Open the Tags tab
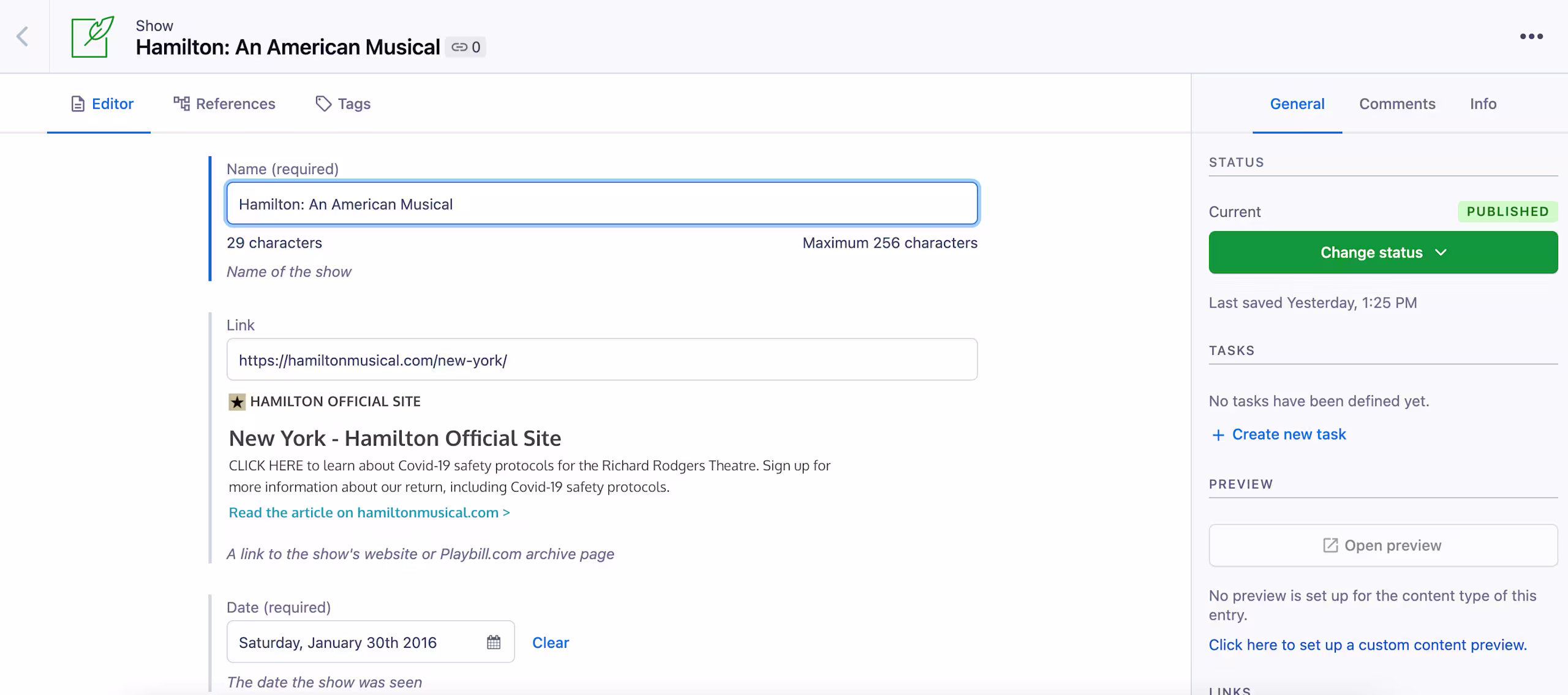The height and width of the screenshot is (695, 1568). [343, 104]
